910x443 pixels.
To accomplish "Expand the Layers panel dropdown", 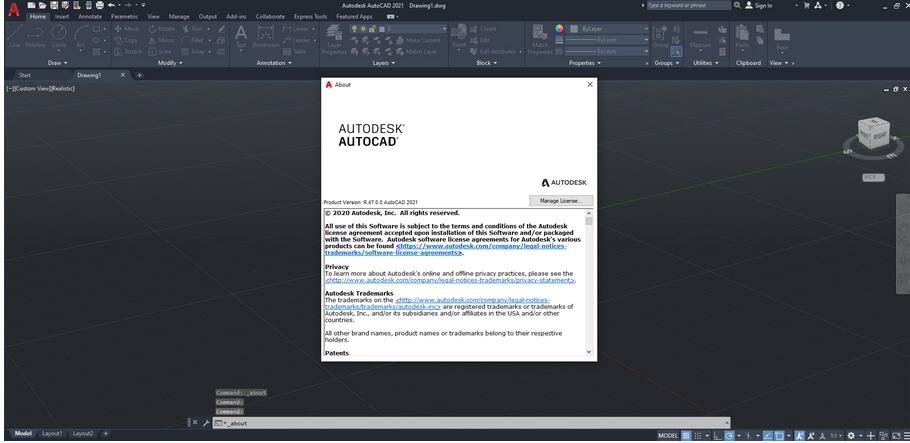I will pyautogui.click(x=384, y=63).
